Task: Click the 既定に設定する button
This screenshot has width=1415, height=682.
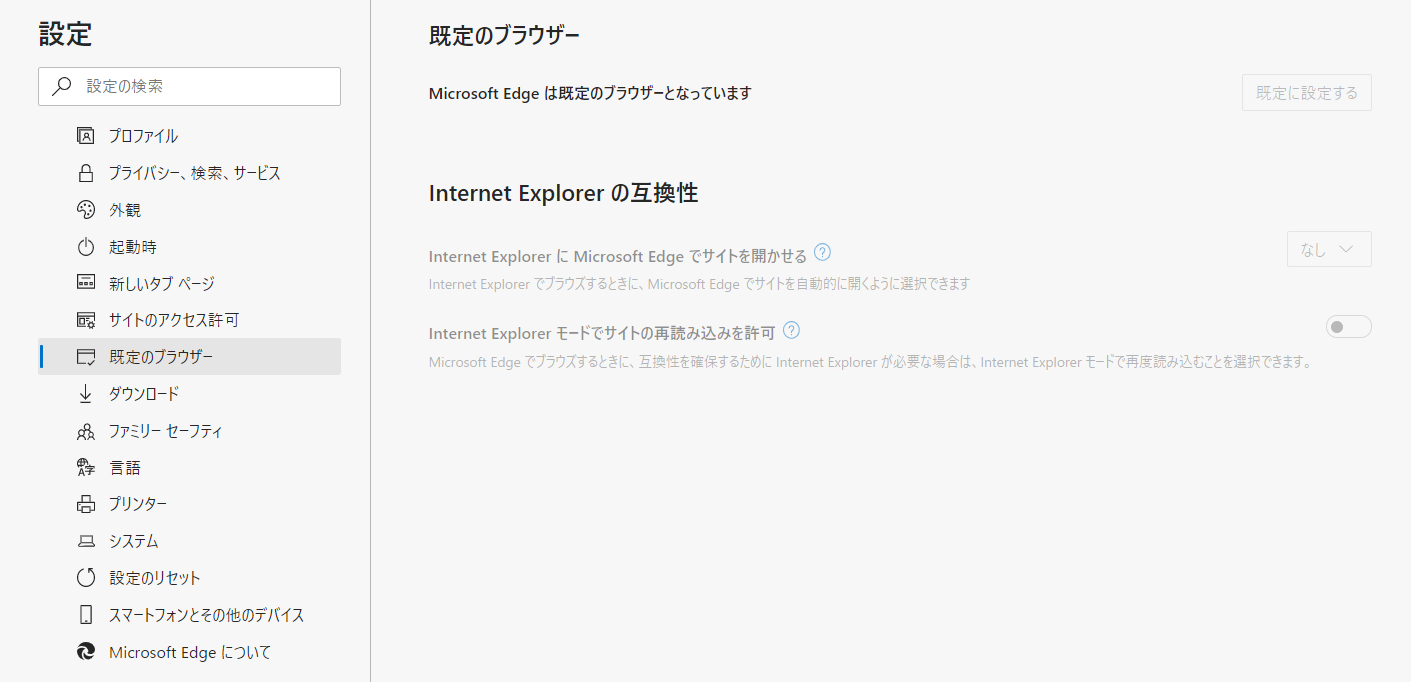Action: (1307, 93)
